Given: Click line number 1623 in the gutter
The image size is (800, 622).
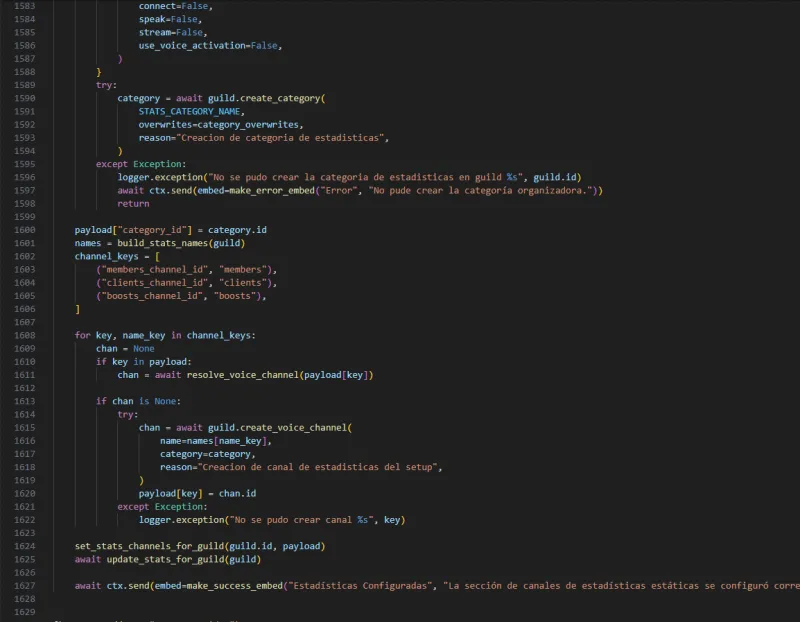Looking at the screenshot, I should coord(24,533).
